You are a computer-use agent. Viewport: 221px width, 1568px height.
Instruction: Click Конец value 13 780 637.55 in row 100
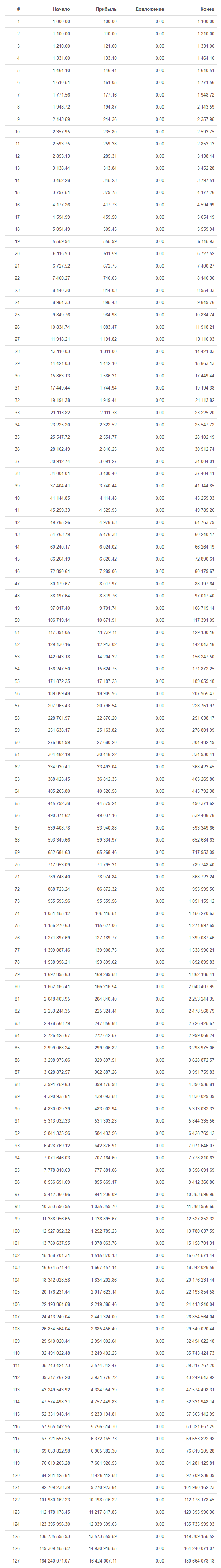click(200, 1231)
